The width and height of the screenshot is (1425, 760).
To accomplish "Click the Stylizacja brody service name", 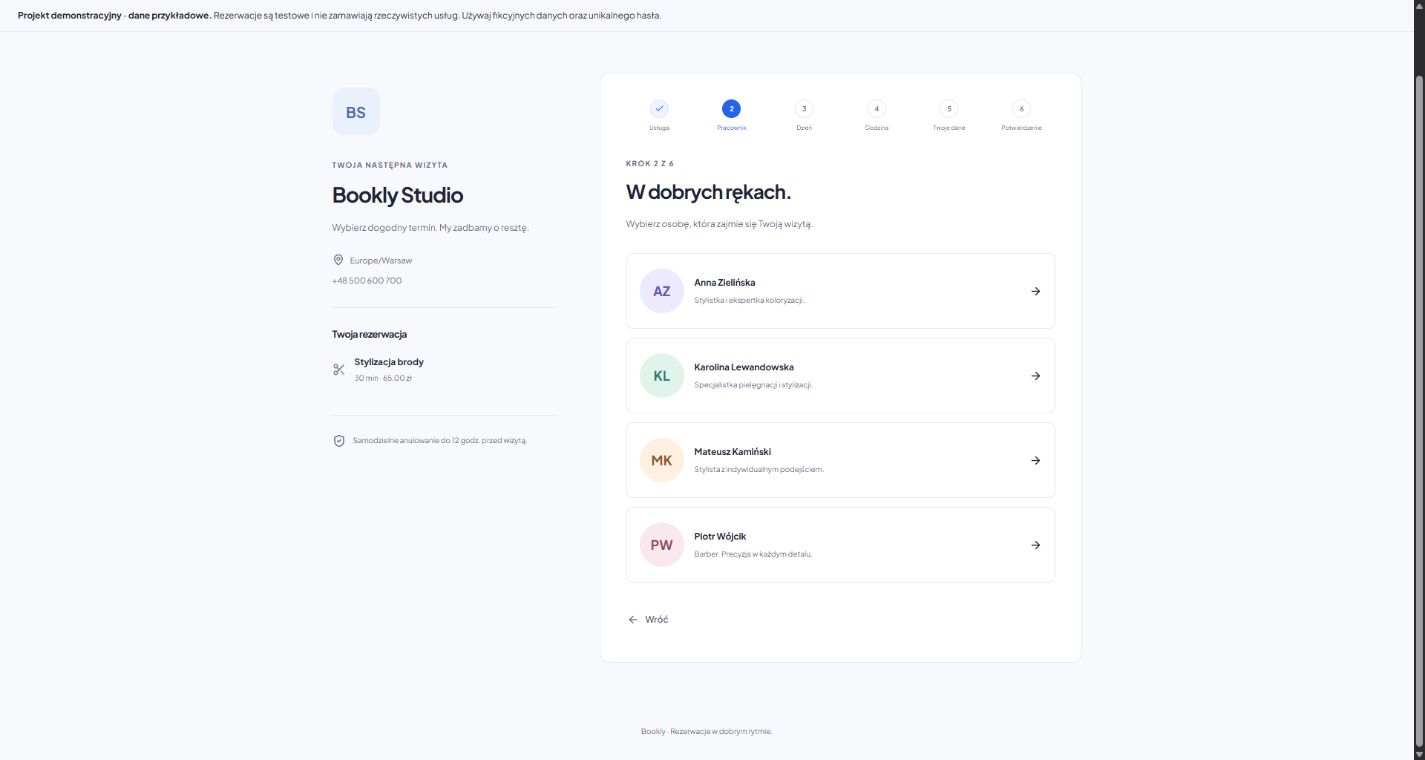I will pos(389,362).
